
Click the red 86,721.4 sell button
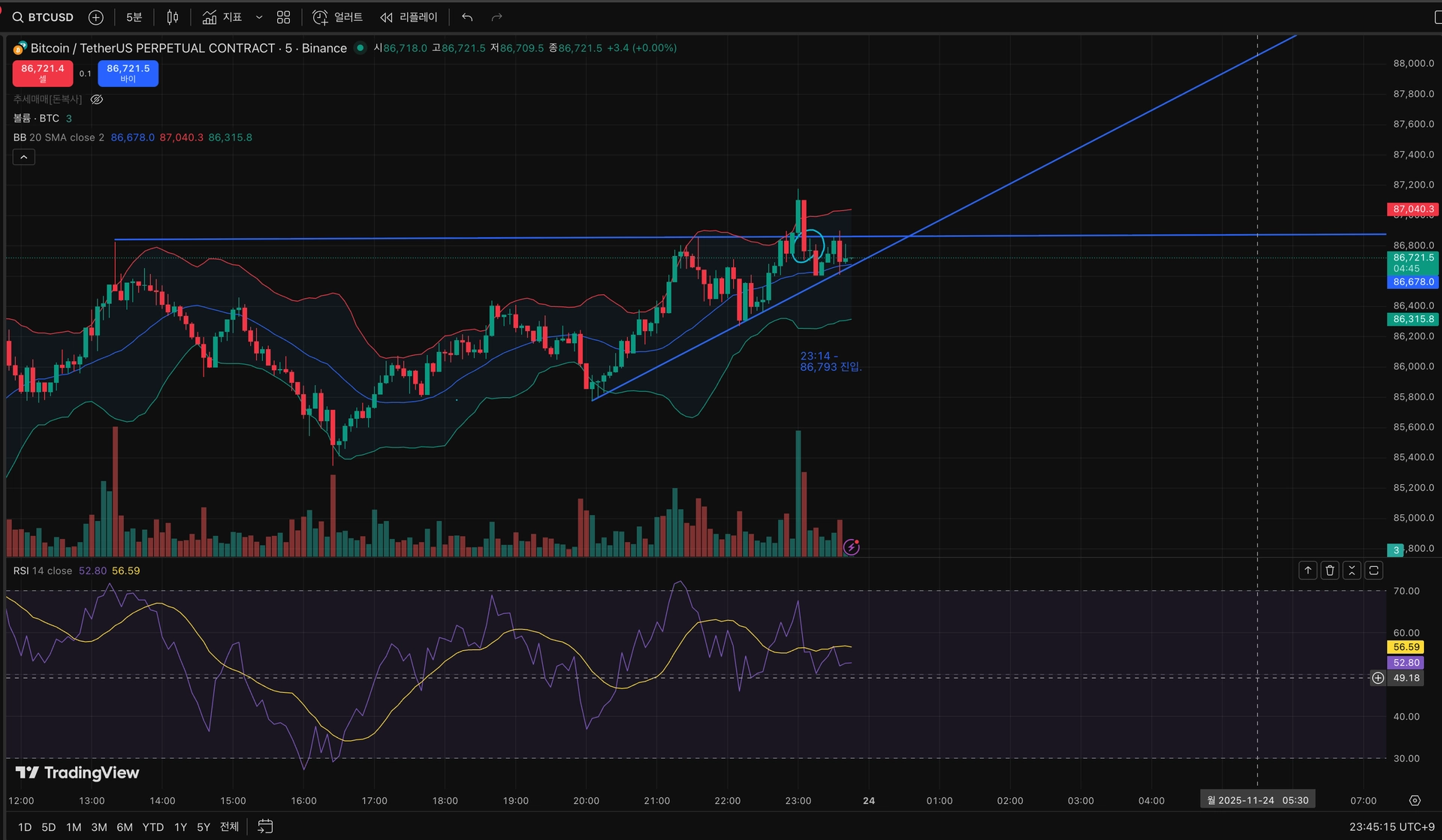point(43,73)
